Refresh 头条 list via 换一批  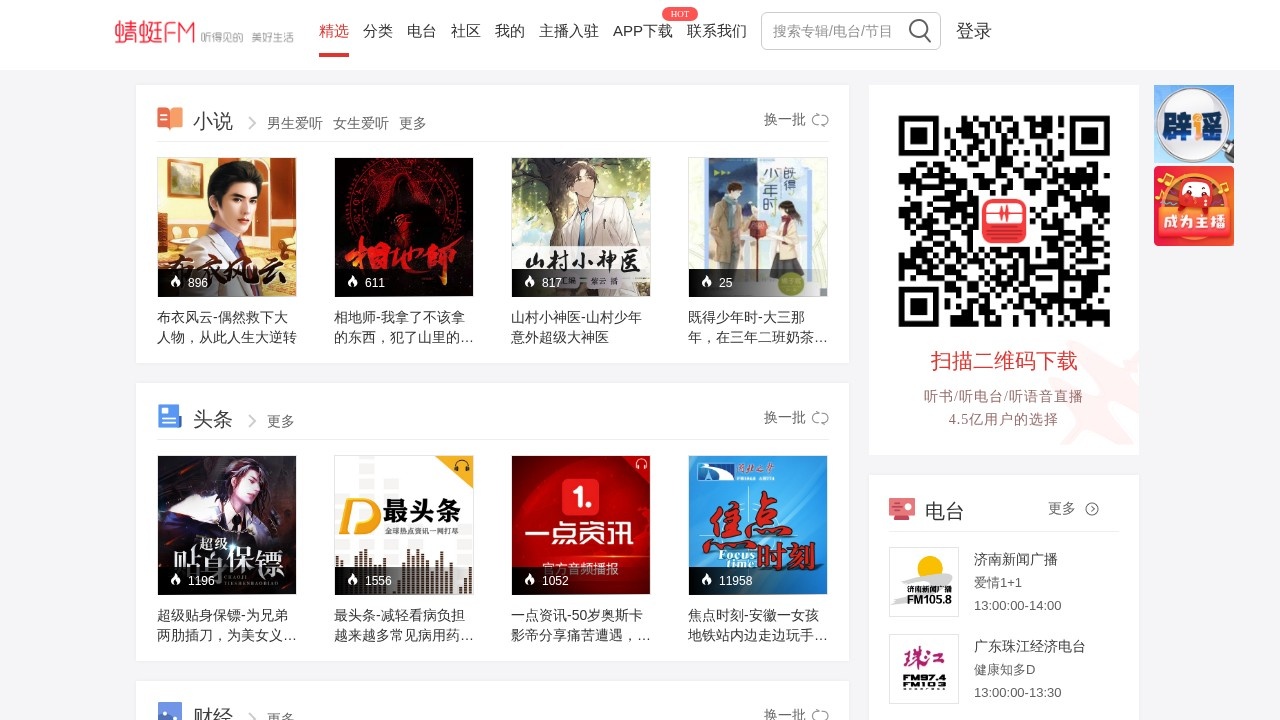(820, 417)
